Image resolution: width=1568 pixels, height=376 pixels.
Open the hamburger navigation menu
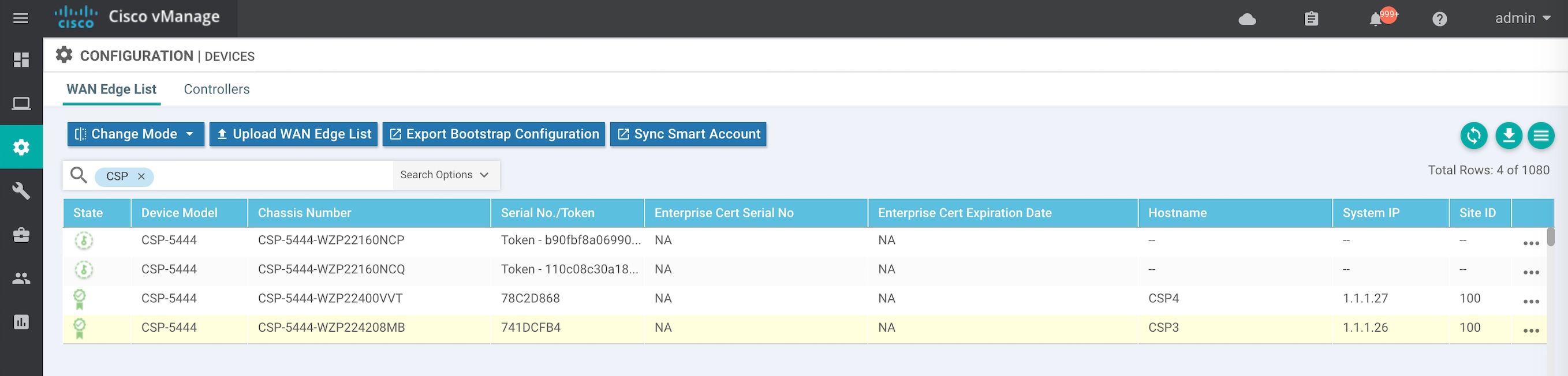click(21, 18)
